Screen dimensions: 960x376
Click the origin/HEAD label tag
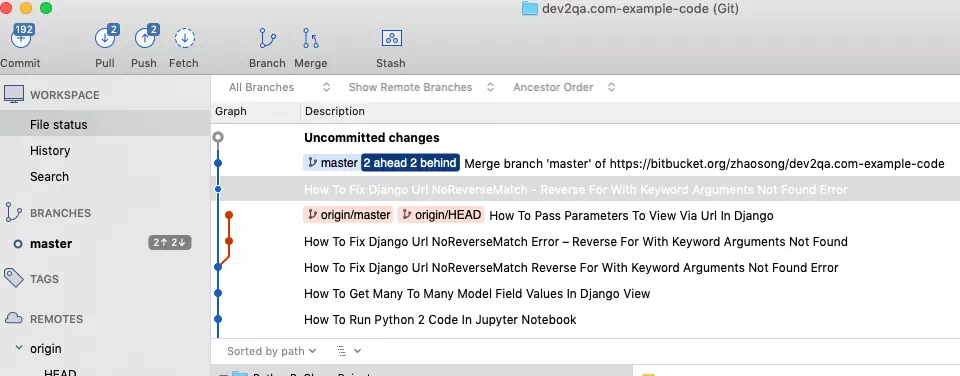tap(441, 215)
